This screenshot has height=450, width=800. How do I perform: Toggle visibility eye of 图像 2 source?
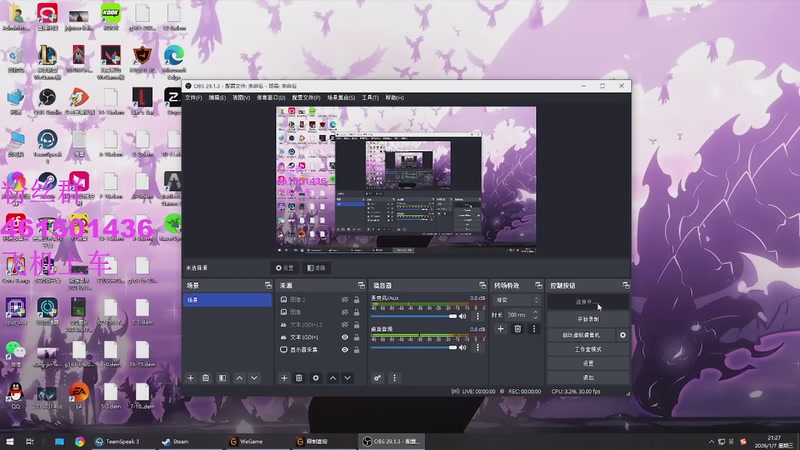[345, 300]
